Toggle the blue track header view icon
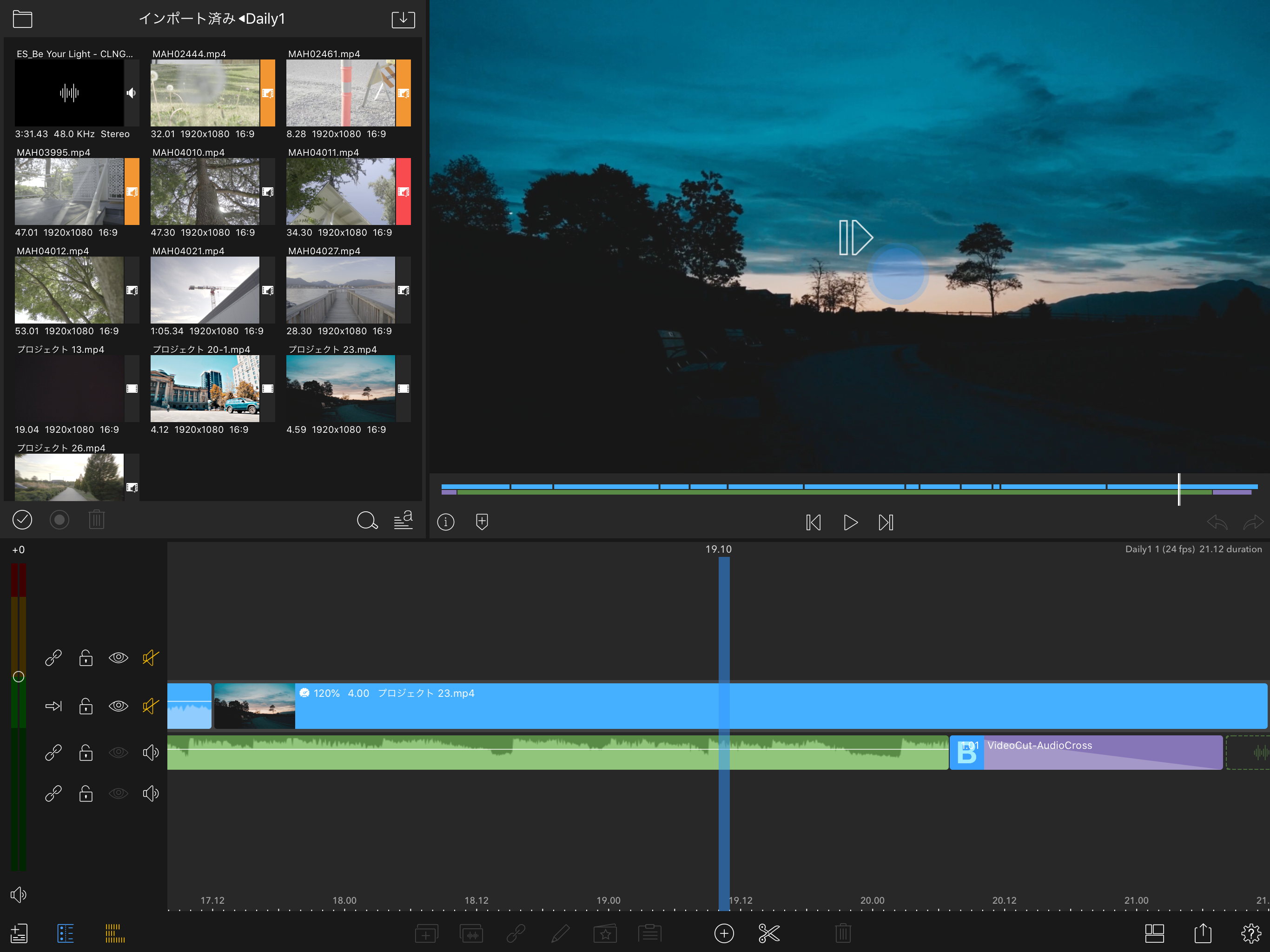This screenshot has height=952, width=1270. (66, 933)
